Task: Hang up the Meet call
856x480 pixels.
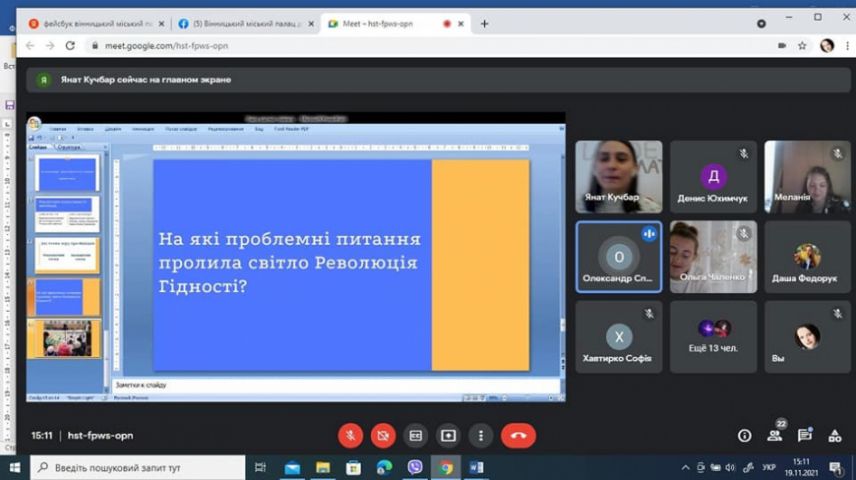Action: click(x=518, y=435)
